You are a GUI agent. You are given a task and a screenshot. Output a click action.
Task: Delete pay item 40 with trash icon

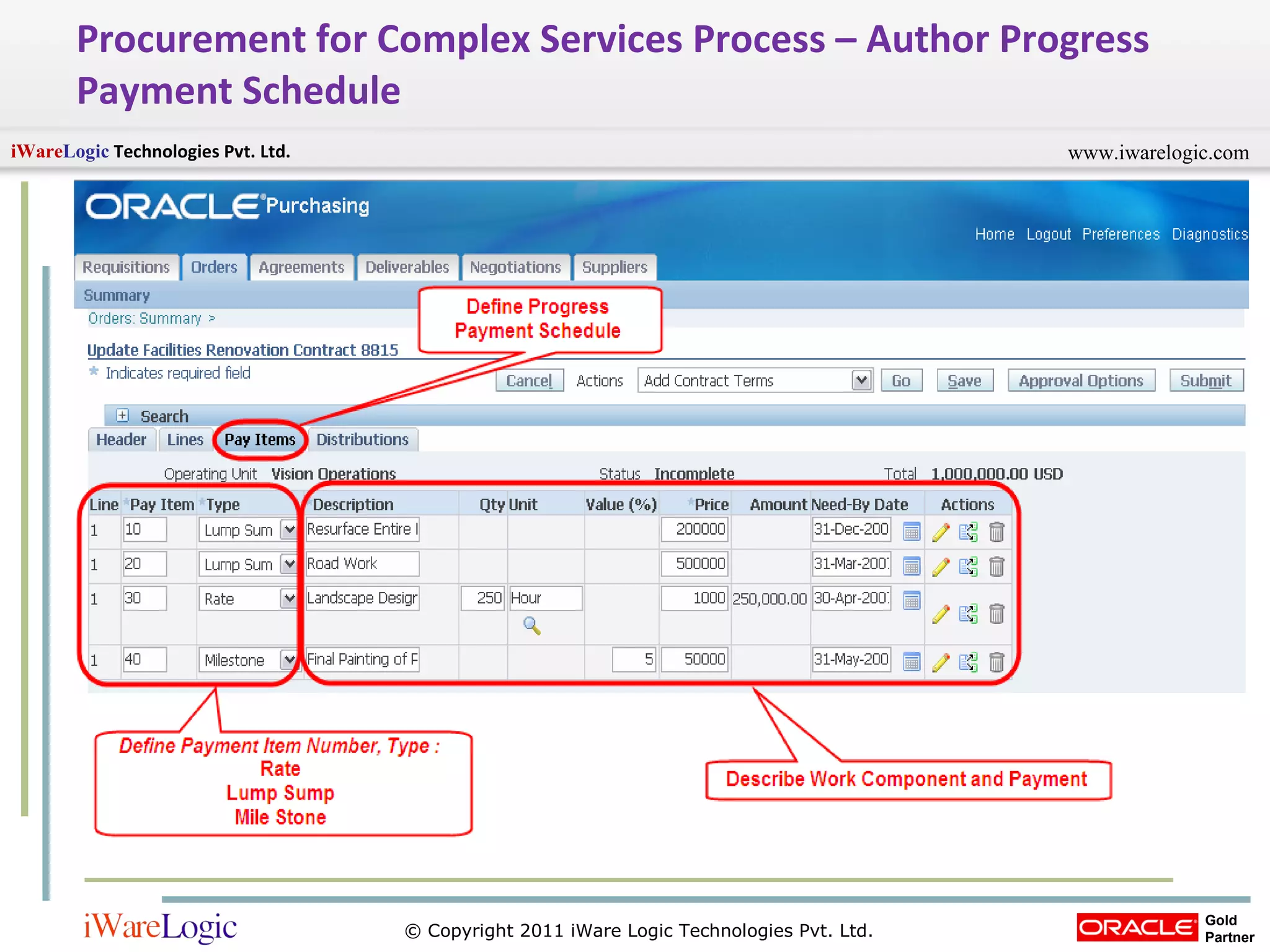pyautogui.click(x=997, y=661)
